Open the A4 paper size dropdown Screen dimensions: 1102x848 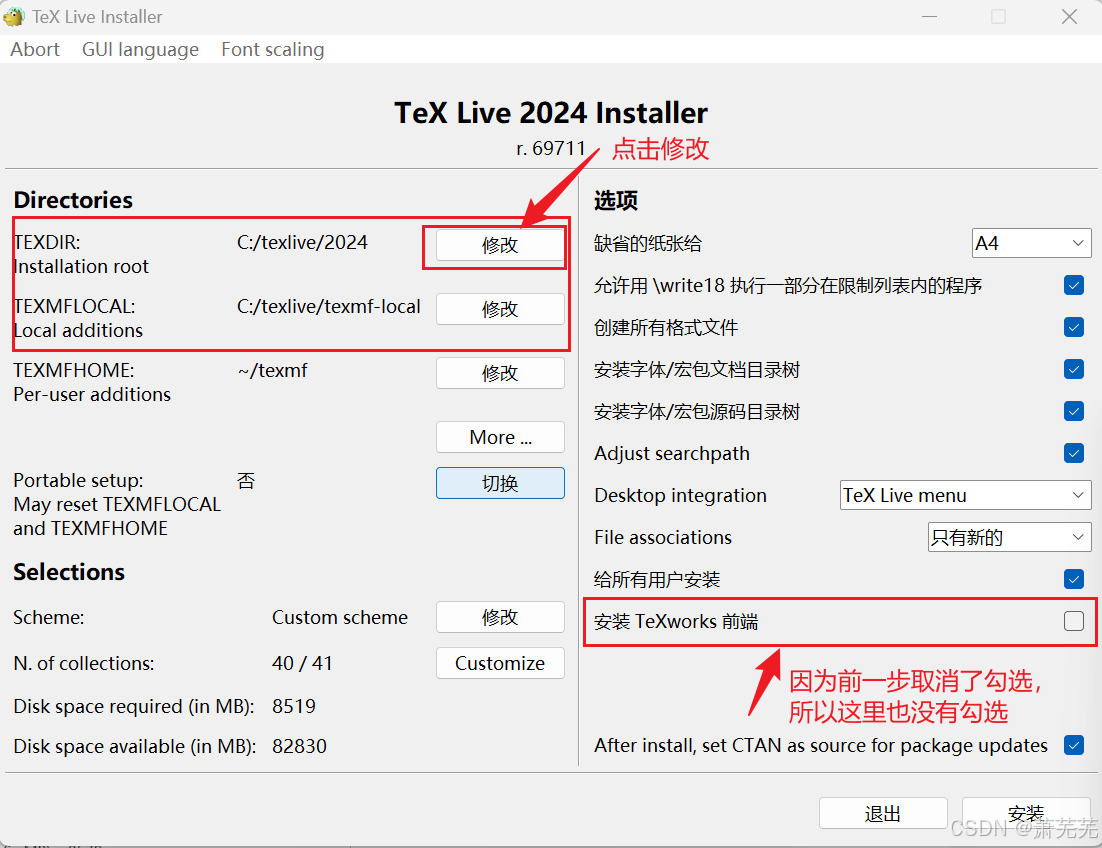pos(1031,243)
